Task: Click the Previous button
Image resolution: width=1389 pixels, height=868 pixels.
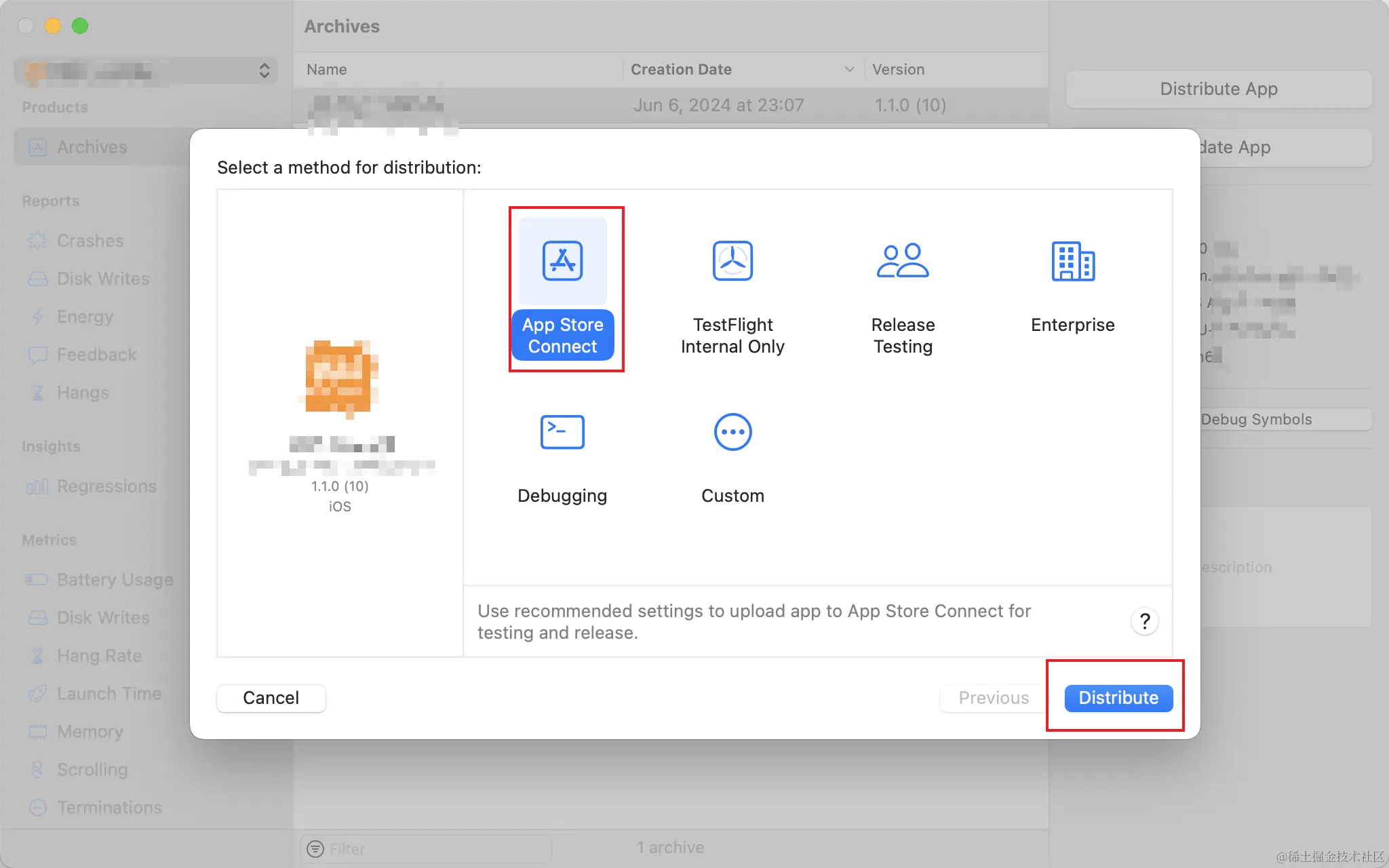Action: pyautogui.click(x=993, y=698)
